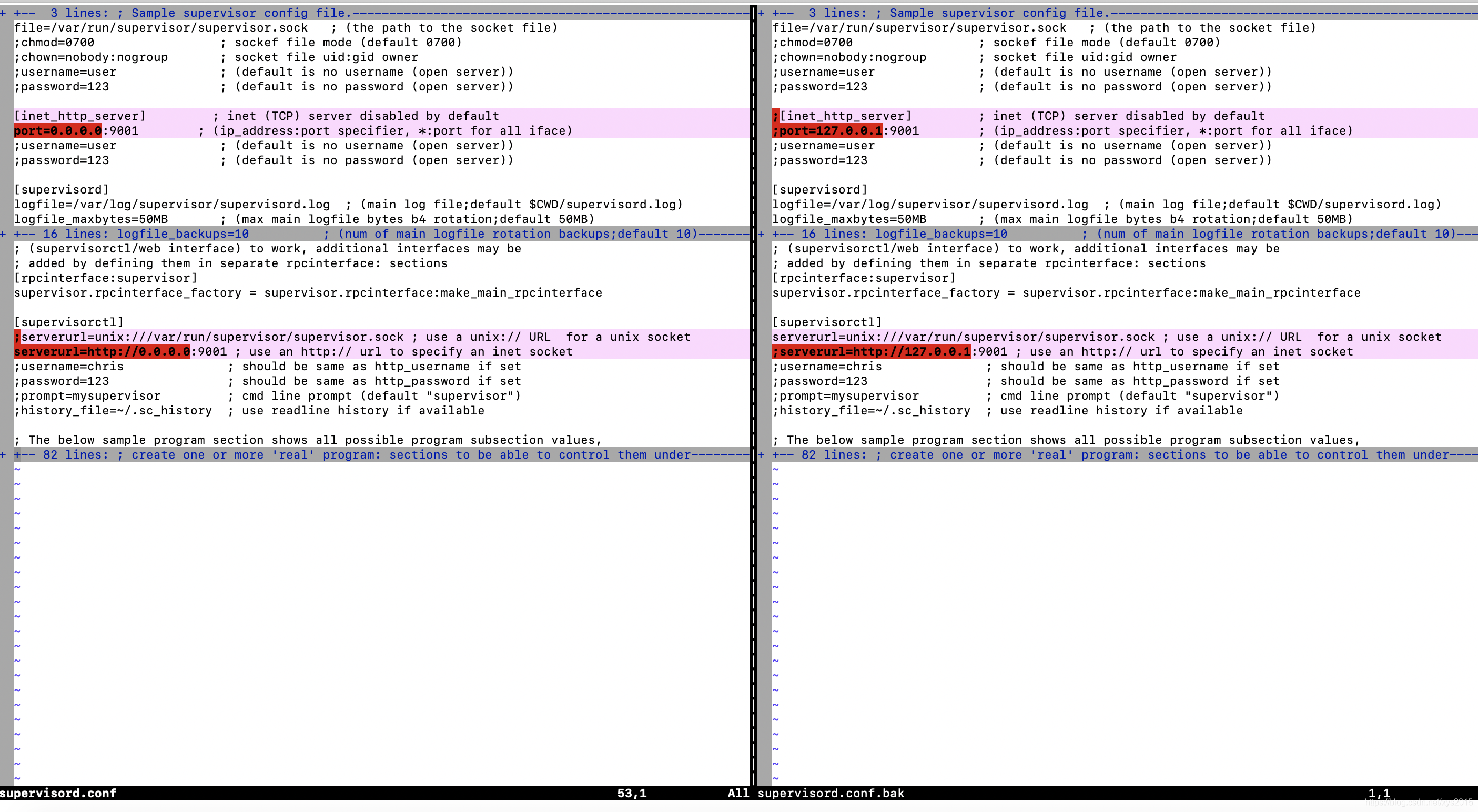Screen dimensions: 1478x812
Task: Click supervisord.conf filename in the status line
Action: click(58, 793)
